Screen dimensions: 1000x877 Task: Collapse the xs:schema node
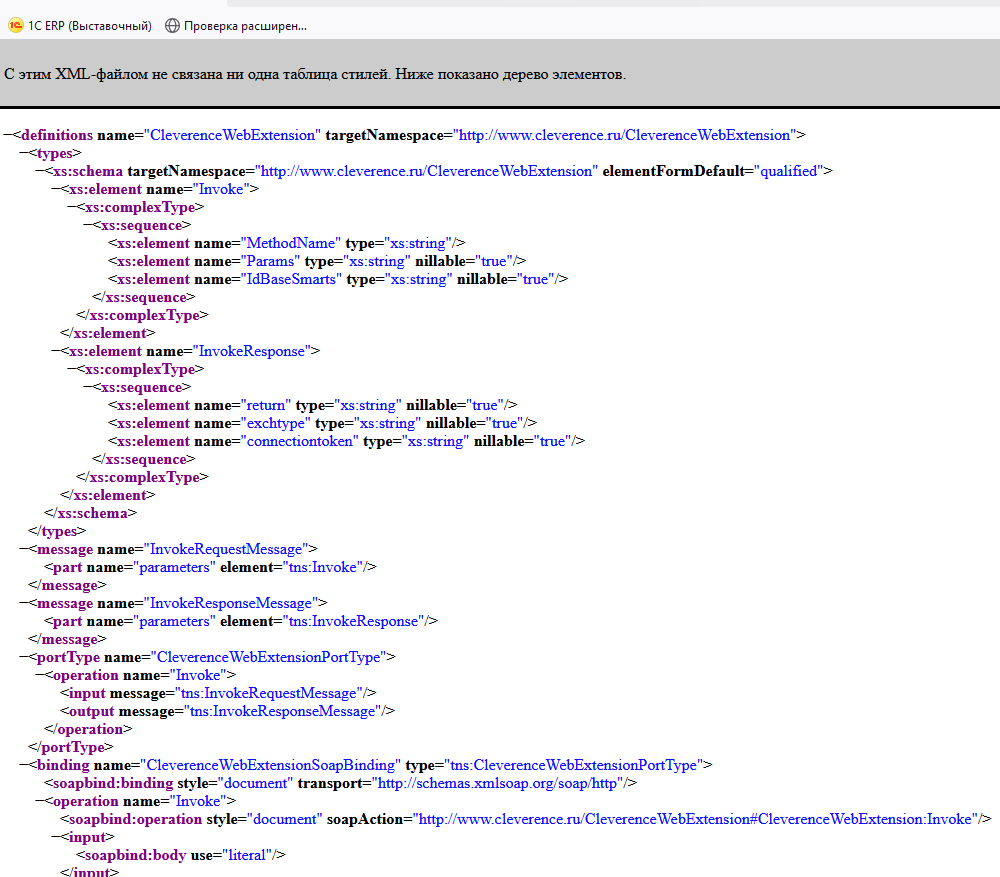point(39,171)
